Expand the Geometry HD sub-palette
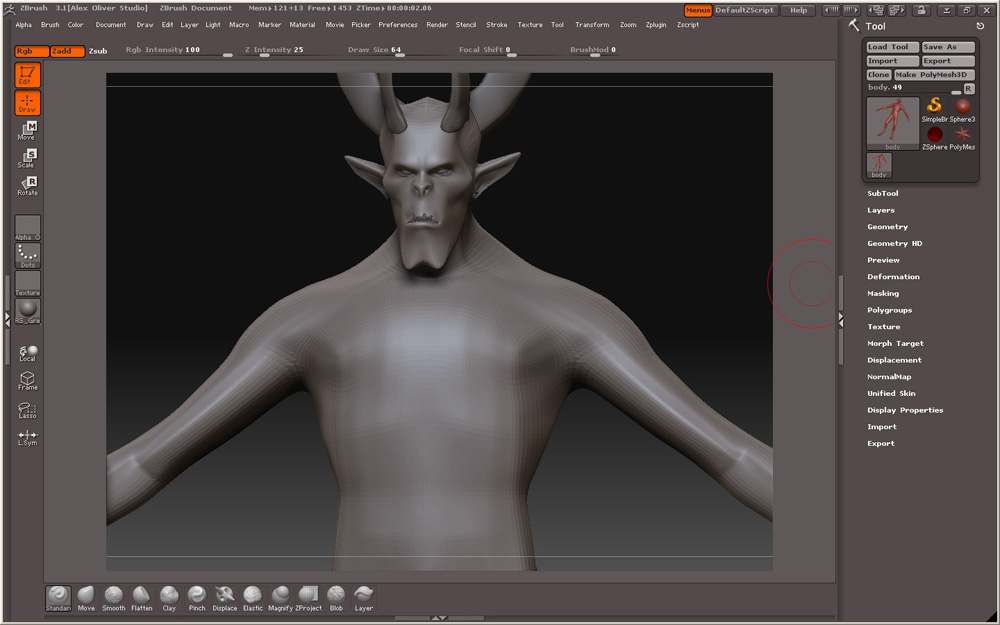 coord(895,243)
